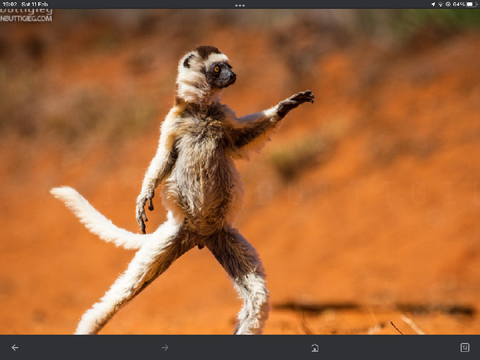Tap the location arrow status icon
Viewport: 480px width, 360px height.
click(x=433, y=4)
